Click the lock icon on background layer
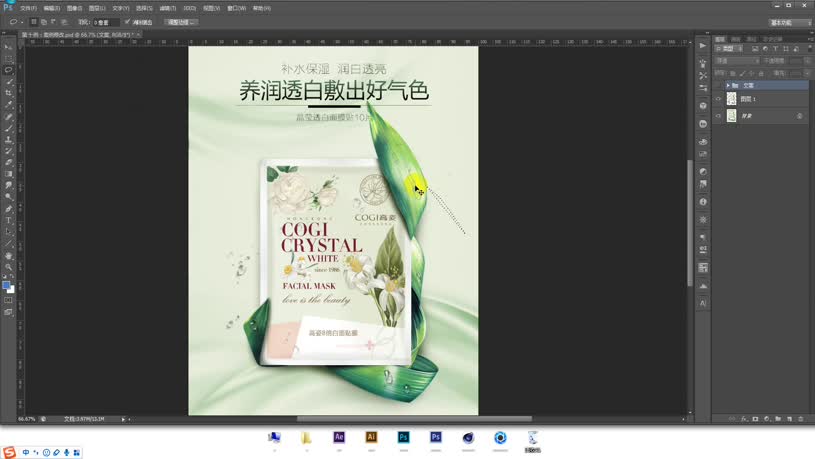This screenshot has width=815, height=459. [799, 116]
